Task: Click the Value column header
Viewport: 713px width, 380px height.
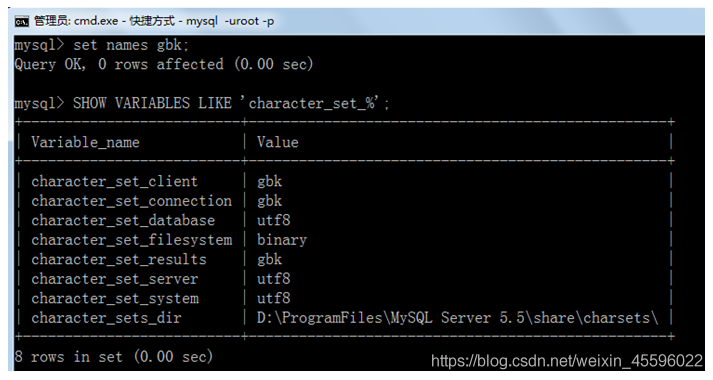Action: pos(278,142)
